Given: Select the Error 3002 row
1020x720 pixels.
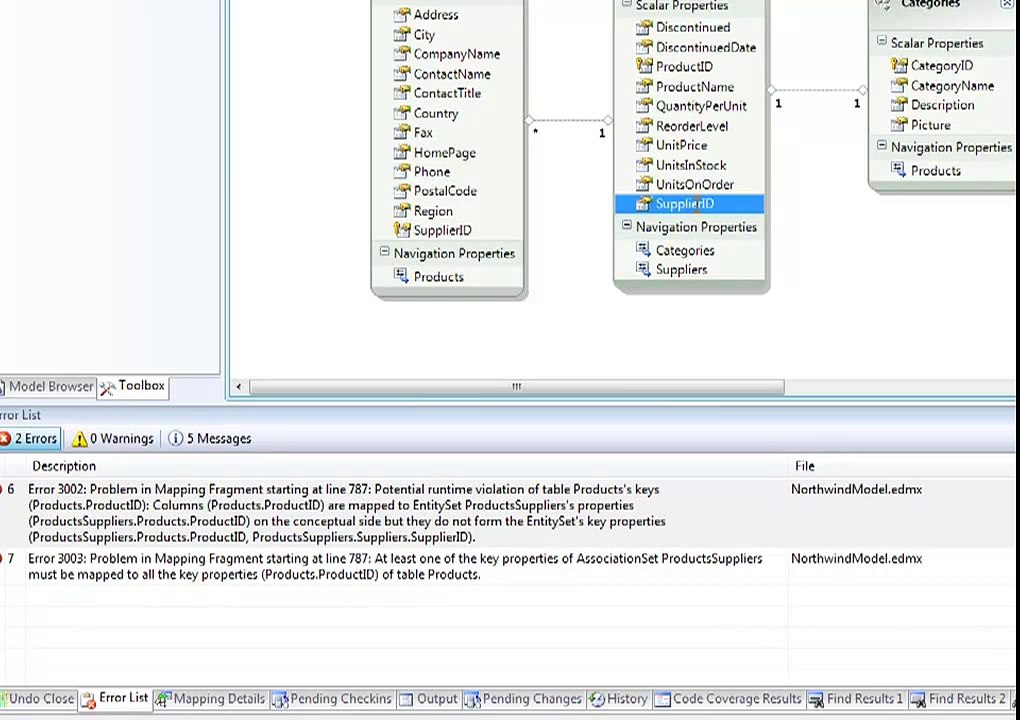Looking at the screenshot, I should tap(507, 513).
